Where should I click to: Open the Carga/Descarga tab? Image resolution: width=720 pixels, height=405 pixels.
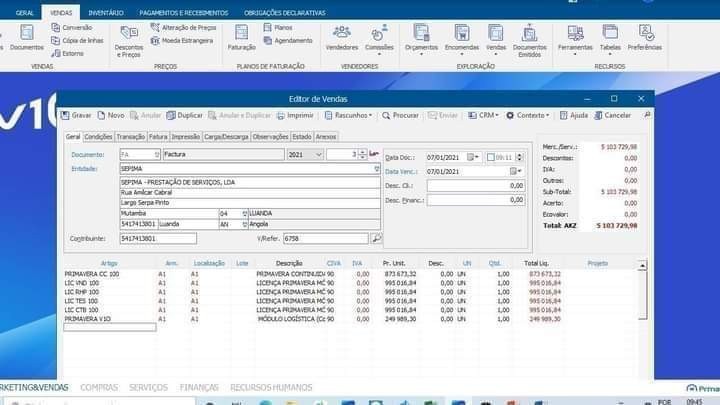[226, 136]
